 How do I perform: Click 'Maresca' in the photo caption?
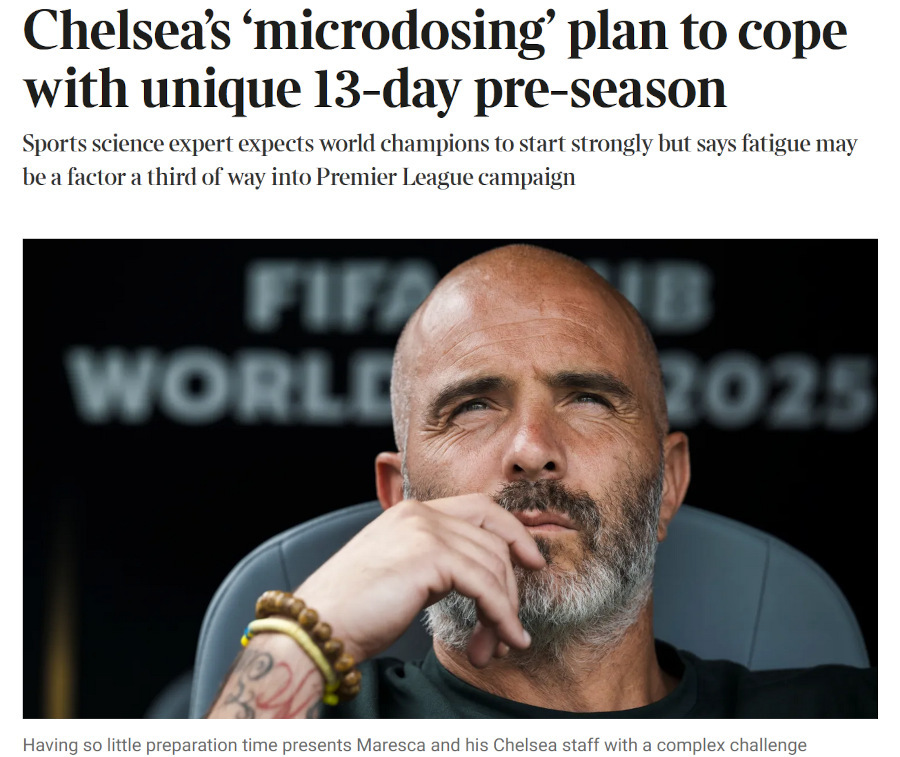click(x=391, y=745)
